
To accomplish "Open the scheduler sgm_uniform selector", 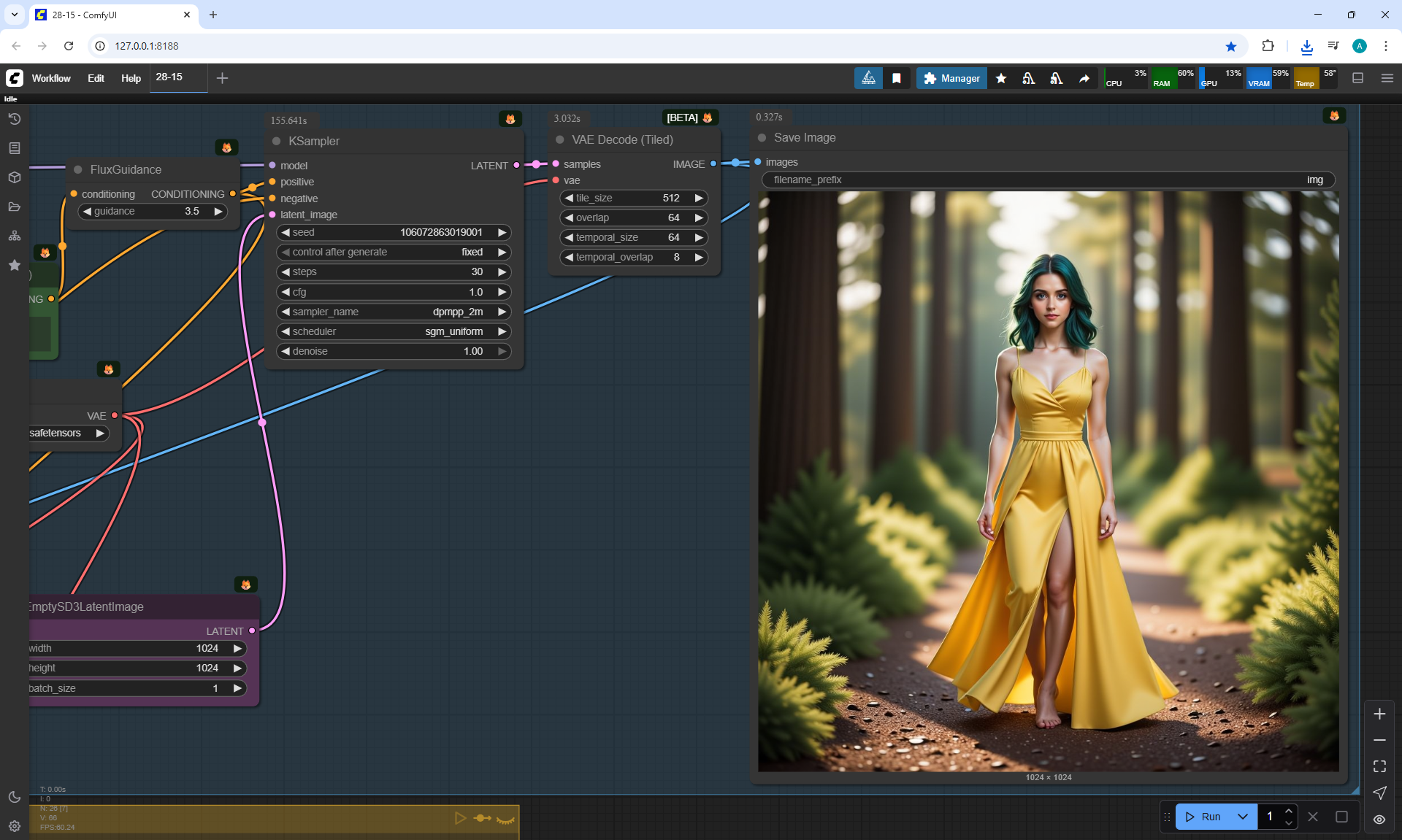I will click(x=394, y=331).
